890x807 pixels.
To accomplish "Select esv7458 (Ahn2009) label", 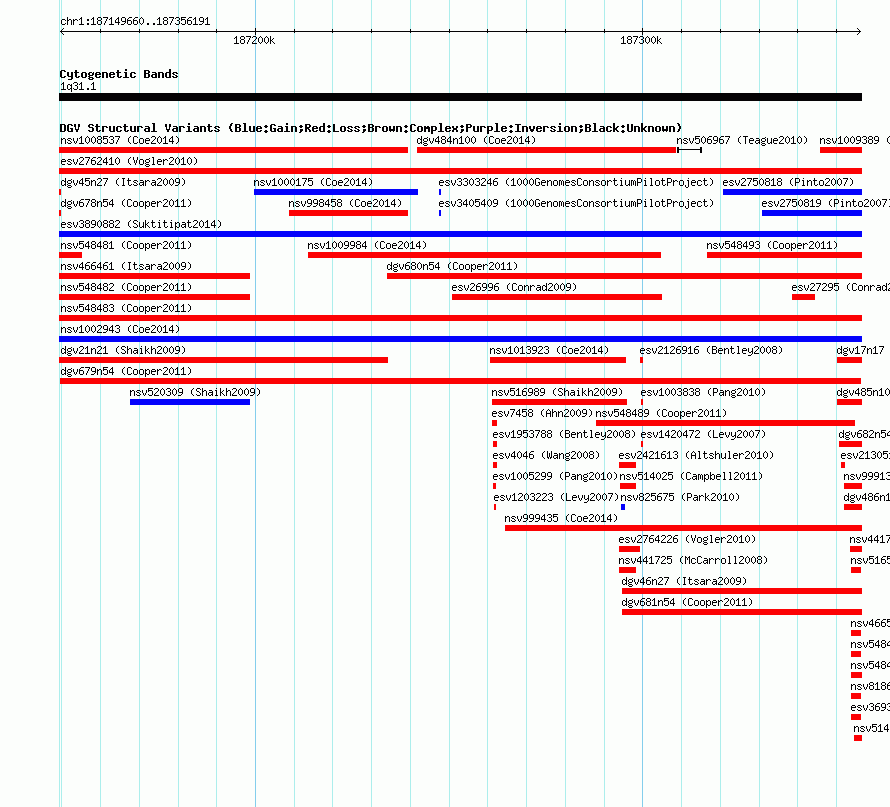I will pos(541,413).
